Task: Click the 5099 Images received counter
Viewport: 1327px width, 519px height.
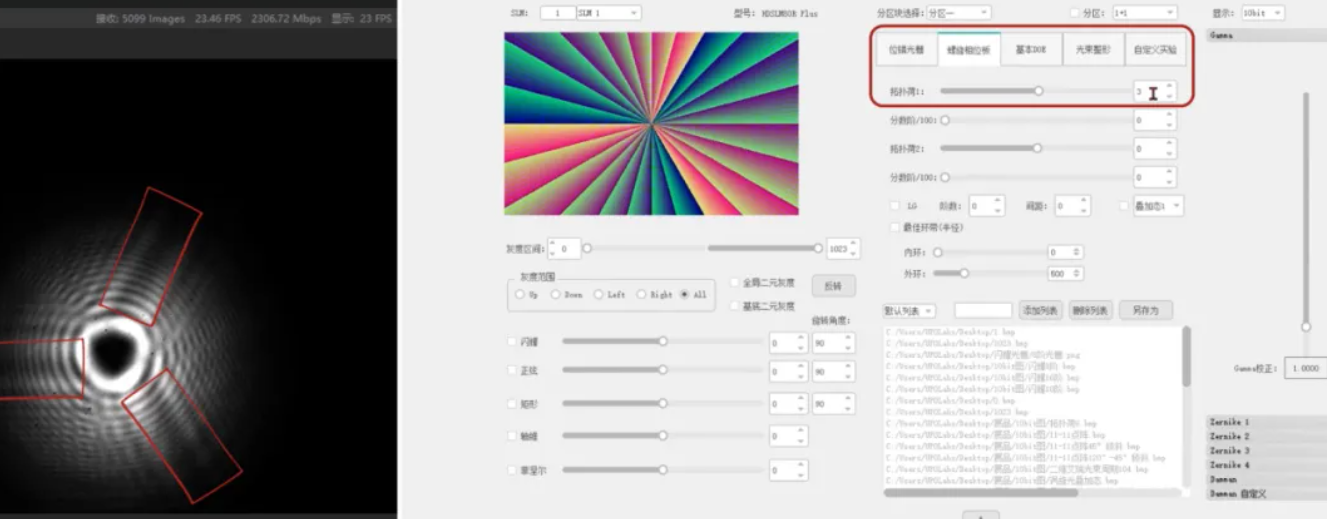Action: point(140,18)
